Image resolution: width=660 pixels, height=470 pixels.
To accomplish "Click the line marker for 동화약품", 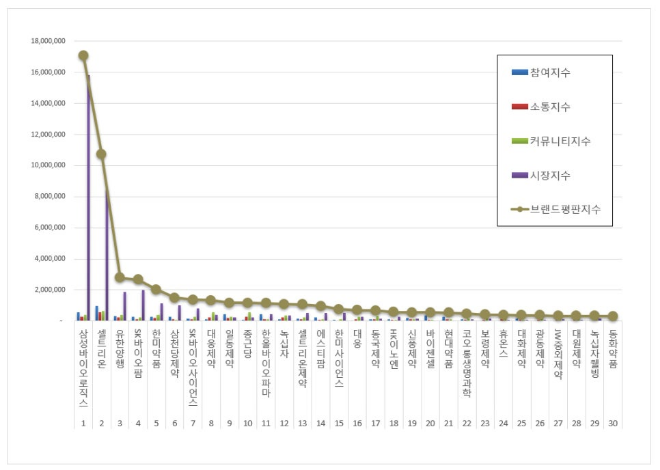I will click(x=612, y=316).
